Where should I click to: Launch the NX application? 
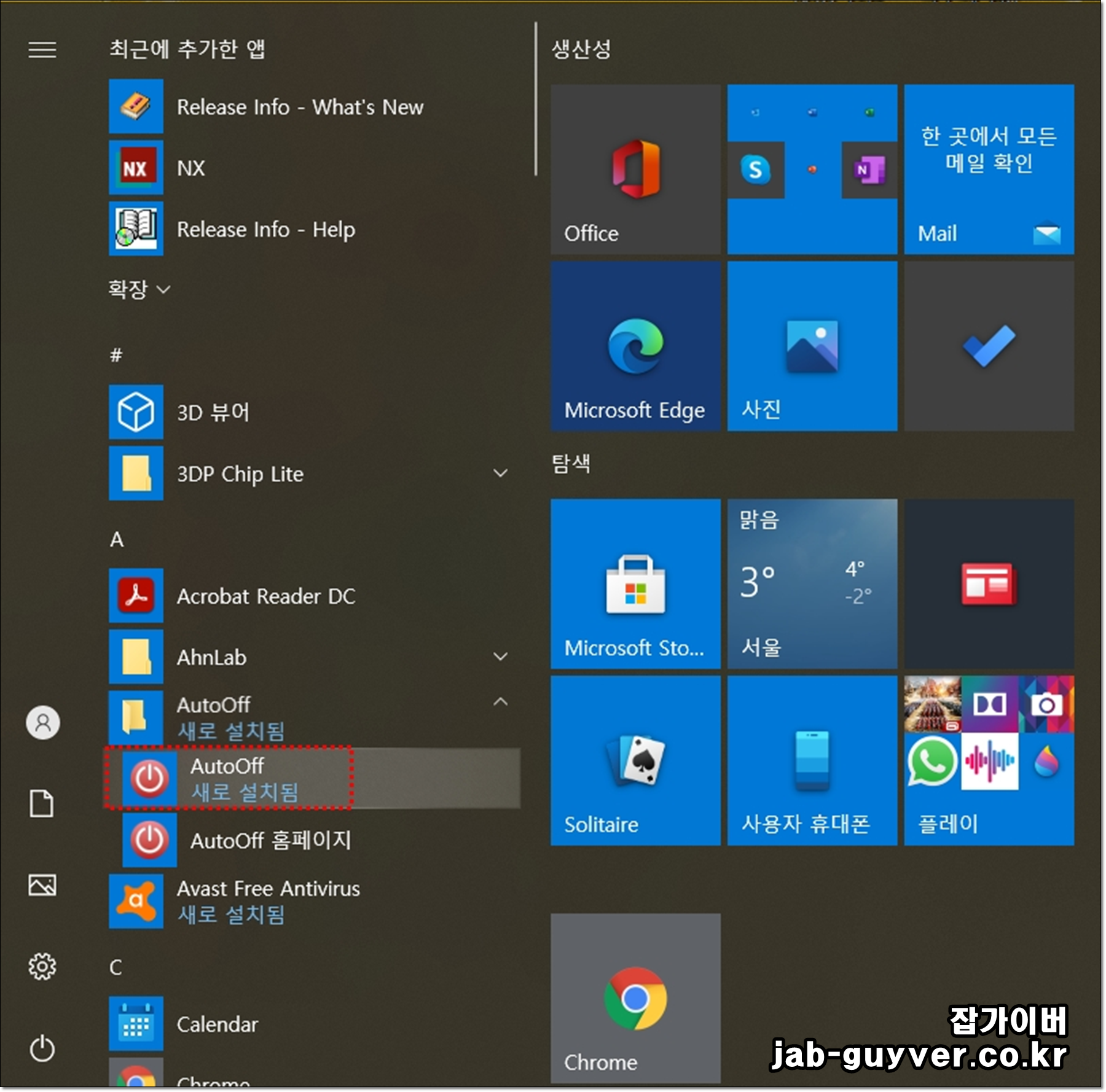point(313,168)
